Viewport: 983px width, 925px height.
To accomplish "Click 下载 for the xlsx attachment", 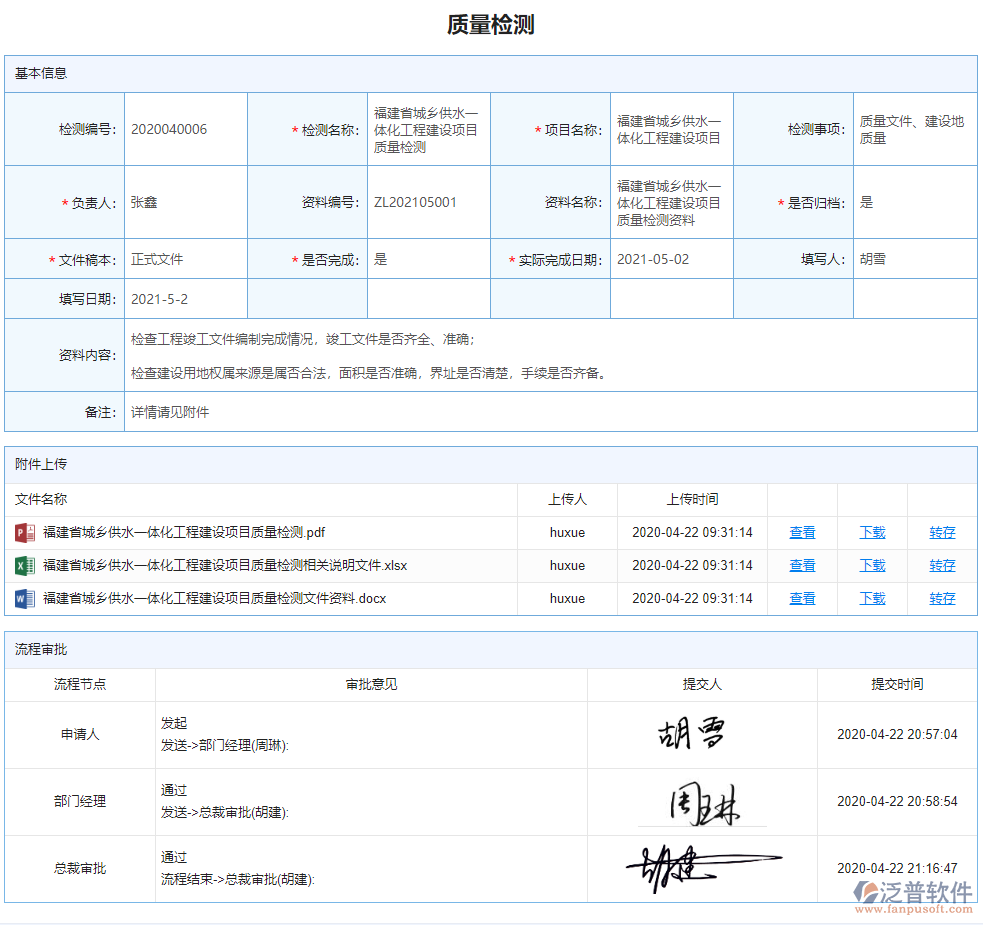I will coord(871,565).
